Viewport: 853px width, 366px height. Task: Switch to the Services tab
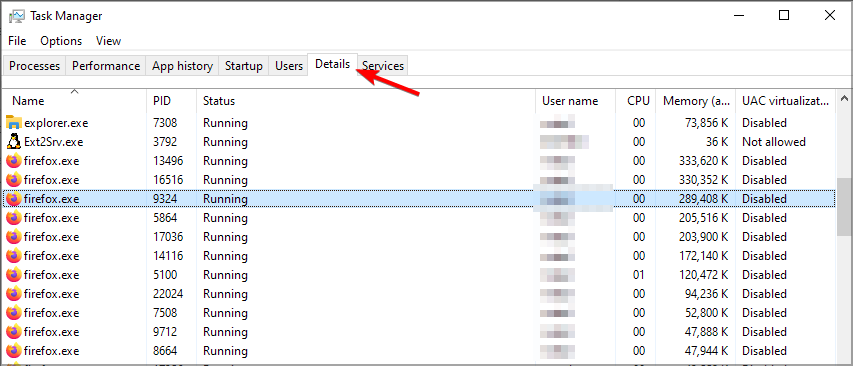(x=383, y=66)
